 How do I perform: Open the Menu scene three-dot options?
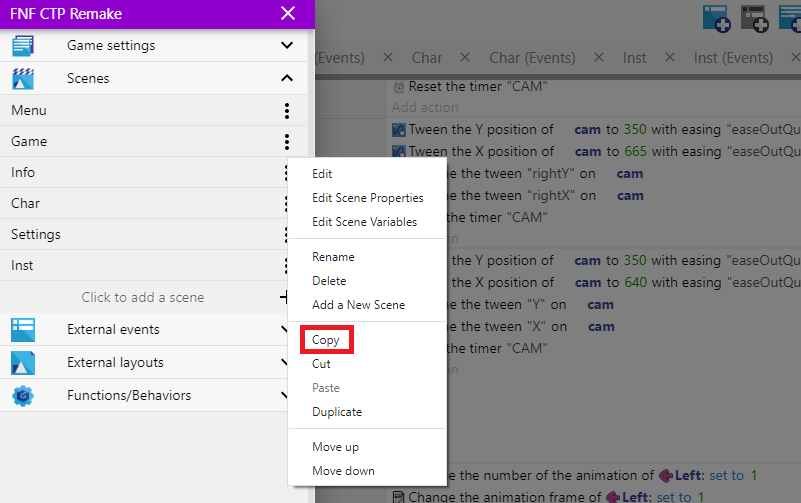tap(287, 111)
